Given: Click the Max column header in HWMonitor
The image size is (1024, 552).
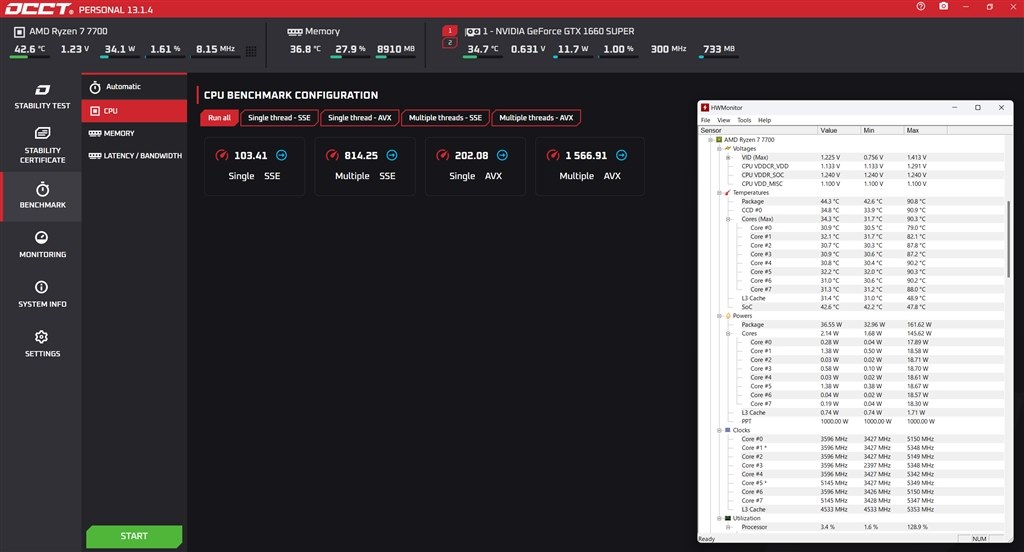Looking at the screenshot, I should (925, 131).
